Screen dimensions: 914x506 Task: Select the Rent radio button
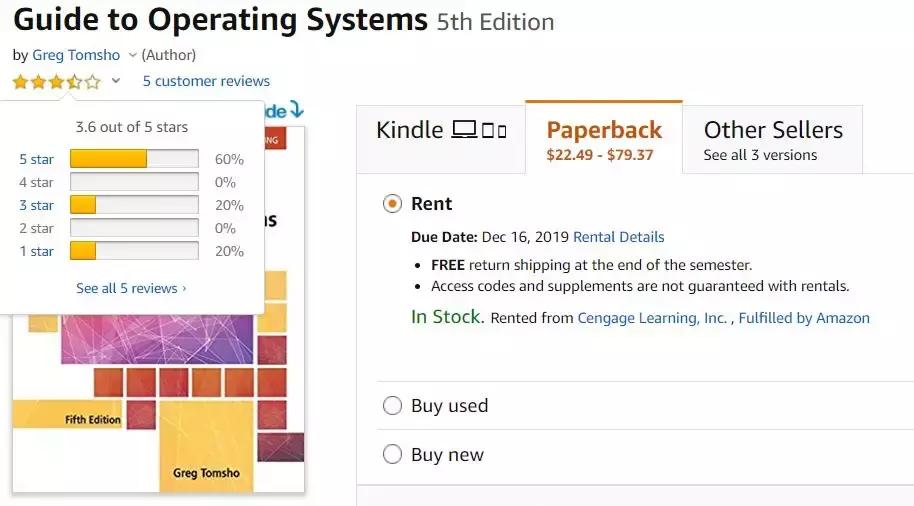click(392, 204)
